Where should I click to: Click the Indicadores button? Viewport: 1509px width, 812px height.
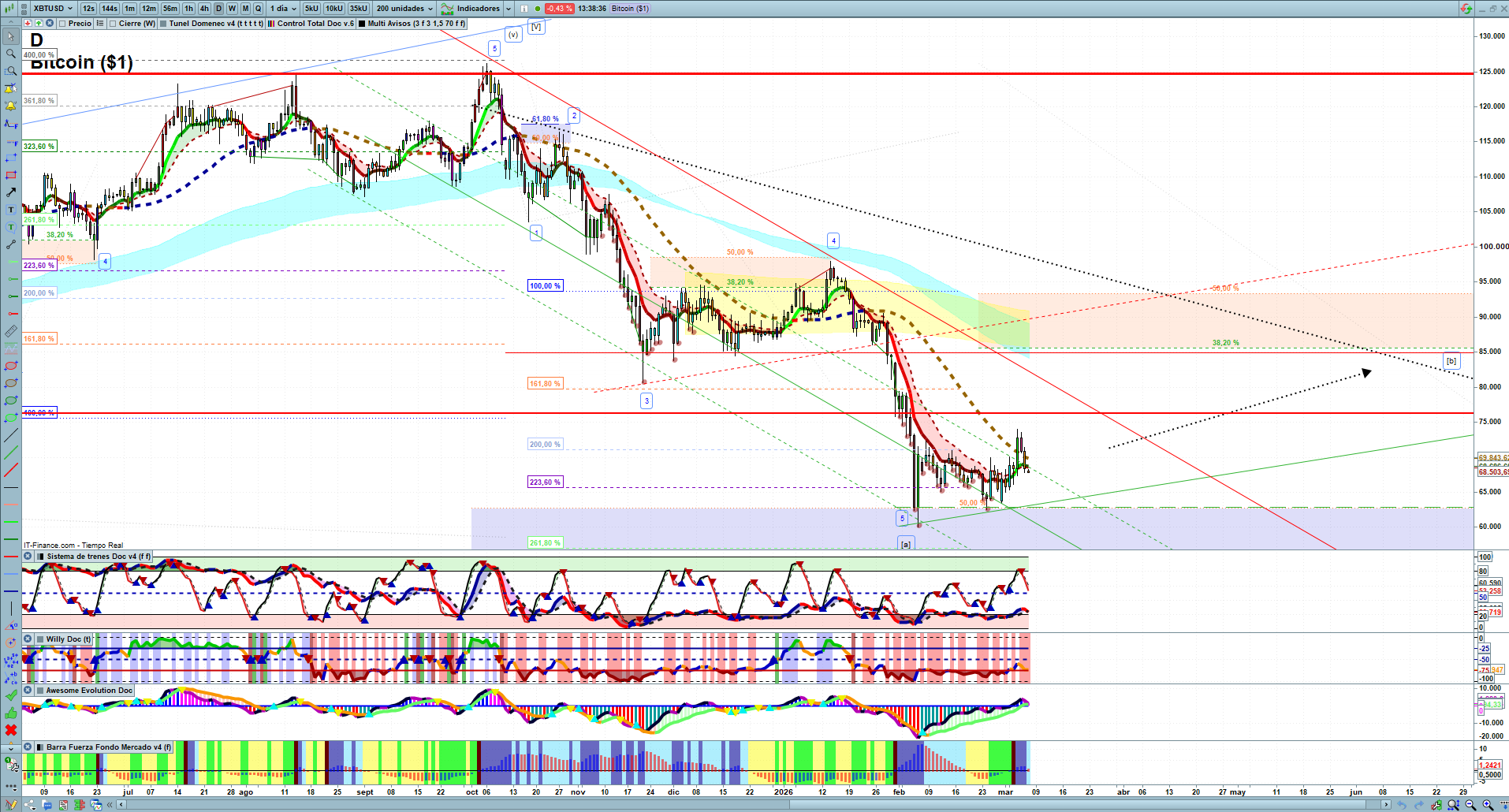[471, 9]
